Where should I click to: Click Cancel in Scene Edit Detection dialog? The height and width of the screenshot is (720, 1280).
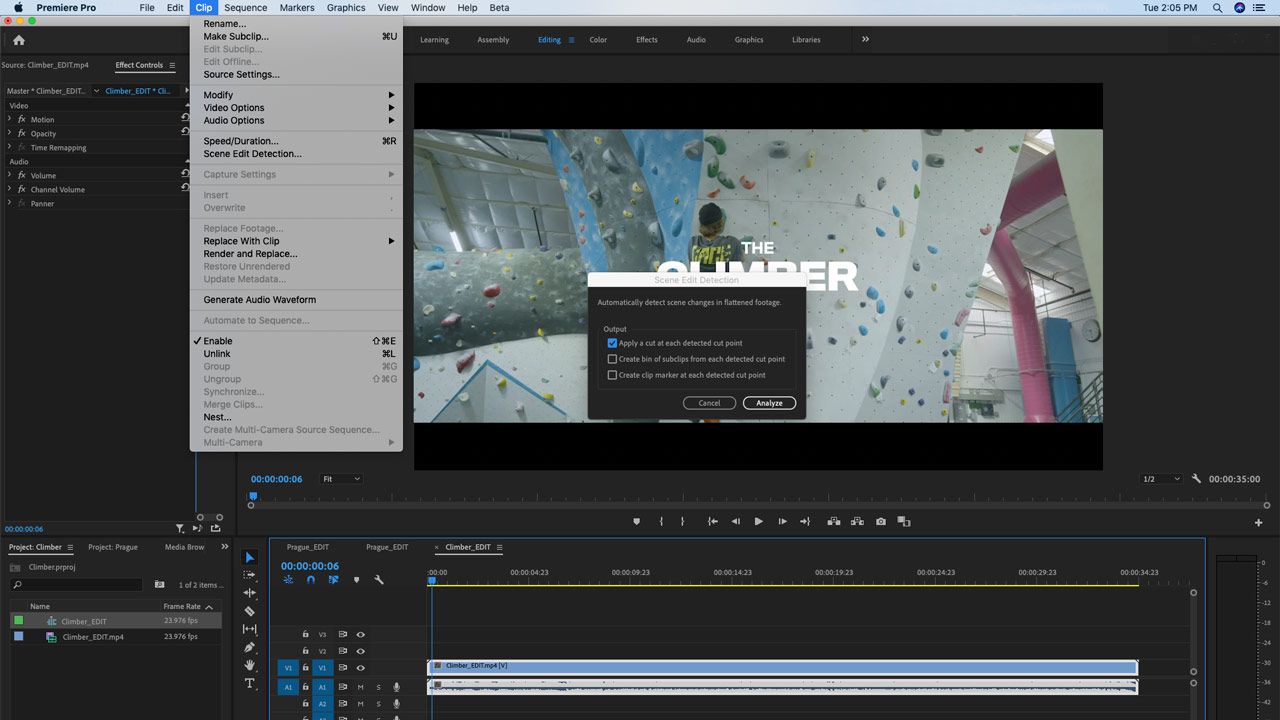[x=709, y=403]
